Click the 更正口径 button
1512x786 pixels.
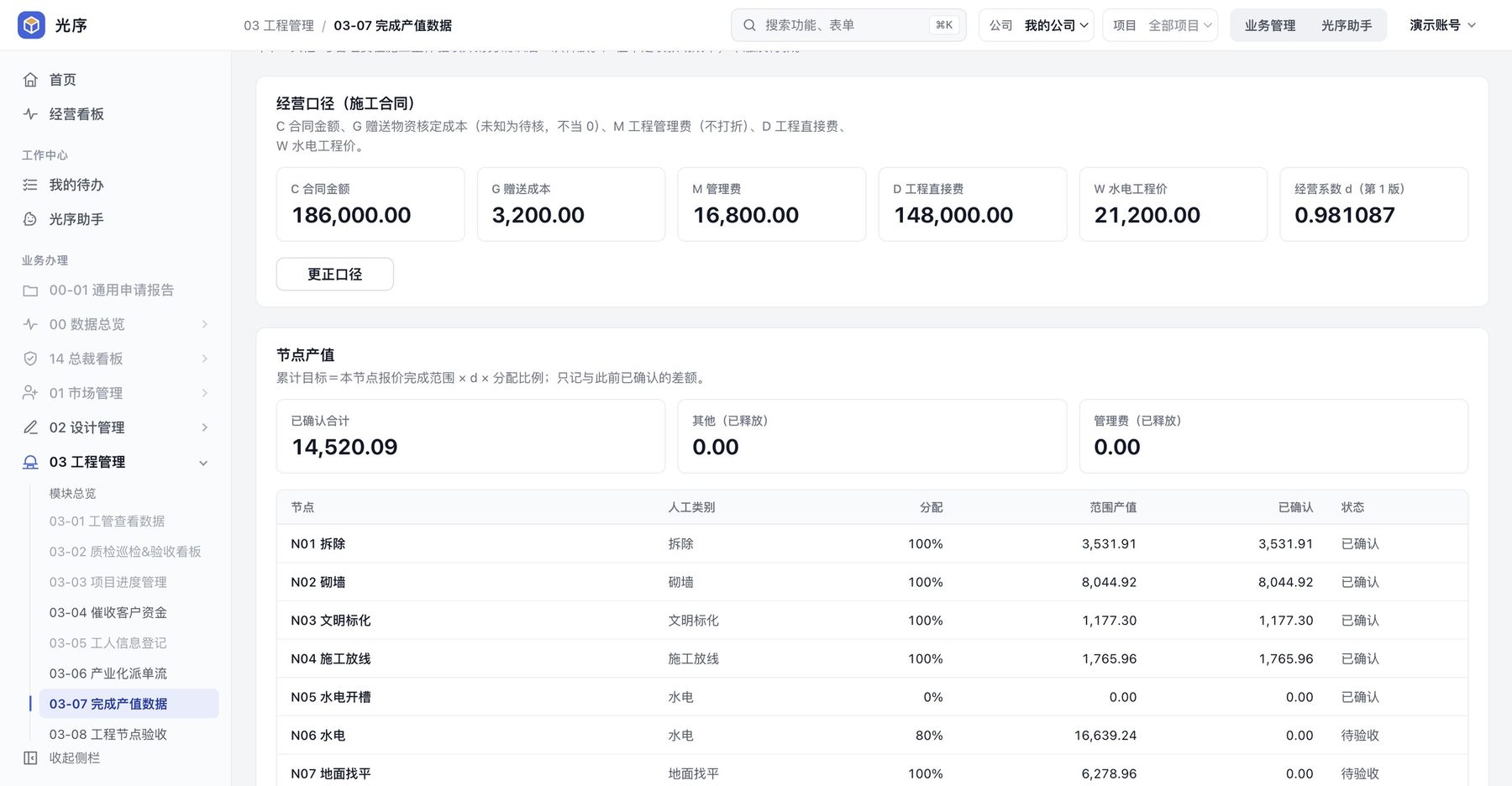pyautogui.click(x=334, y=274)
